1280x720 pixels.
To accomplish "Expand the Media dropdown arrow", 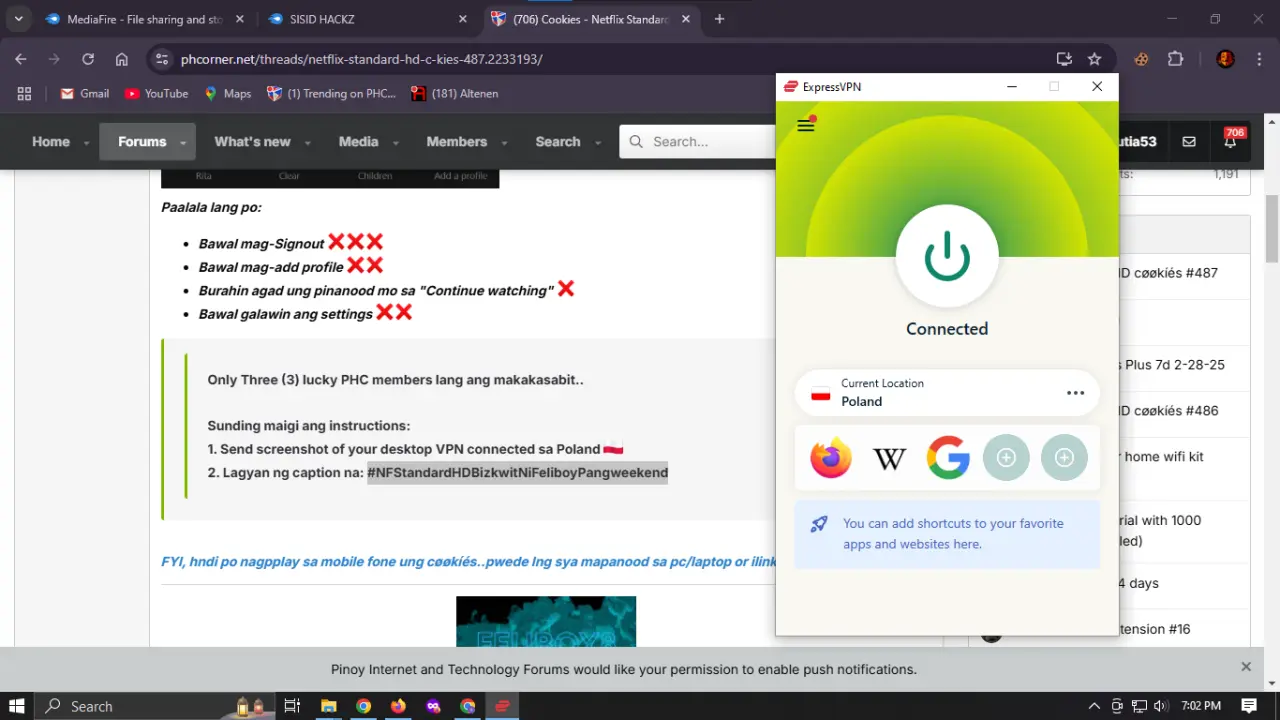I will [395, 143].
